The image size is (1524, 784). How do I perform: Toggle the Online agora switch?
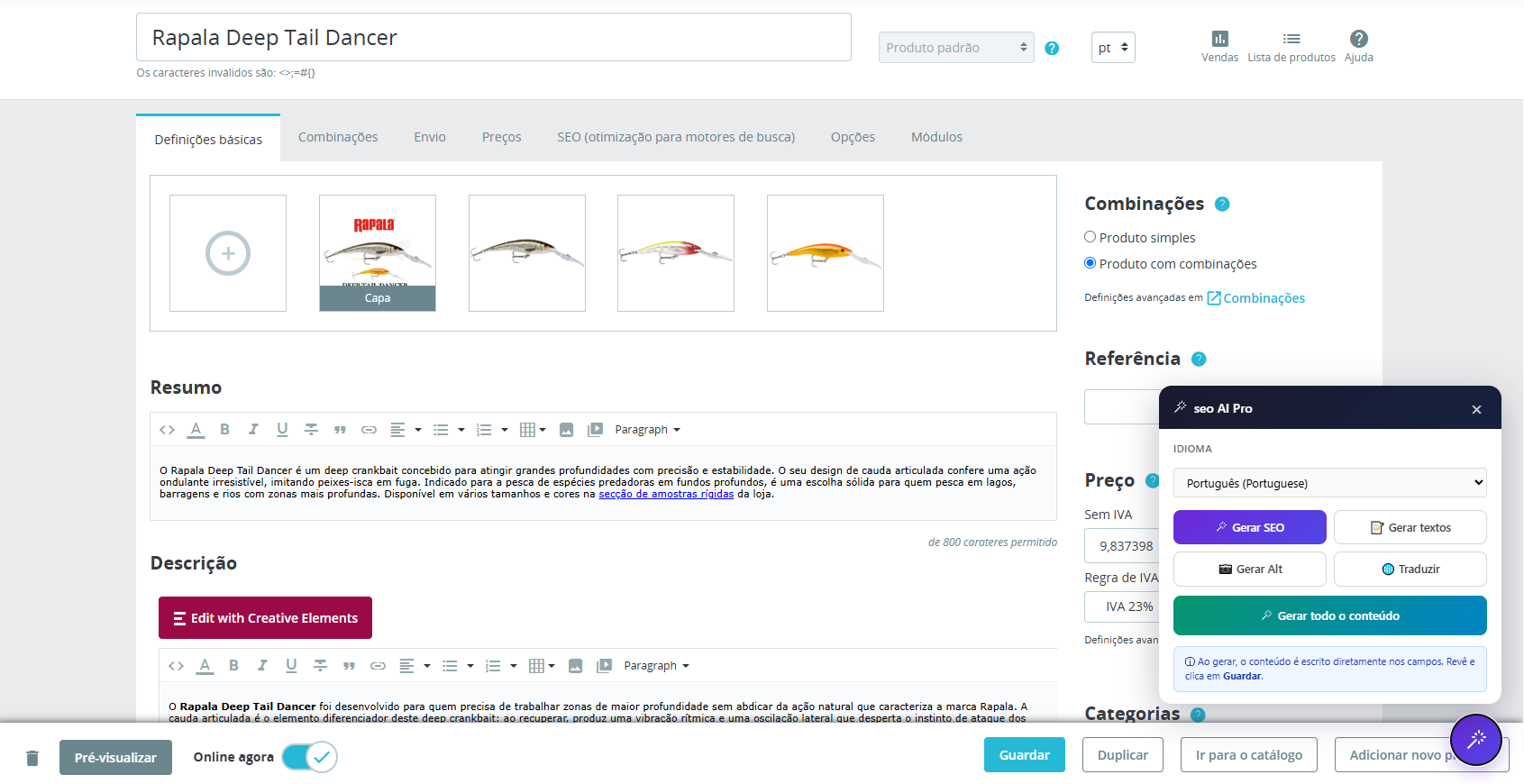[x=309, y=757]
